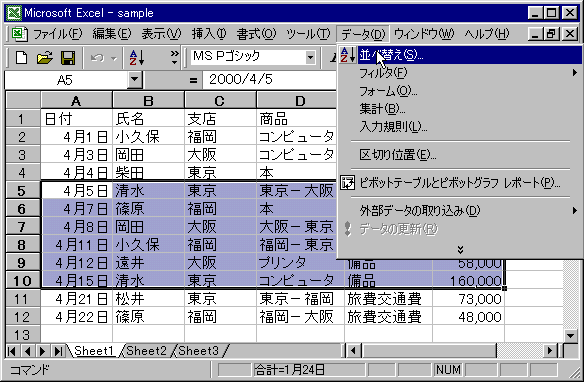Open the 表示 menu
584x382 pixels.
[161, 34]
